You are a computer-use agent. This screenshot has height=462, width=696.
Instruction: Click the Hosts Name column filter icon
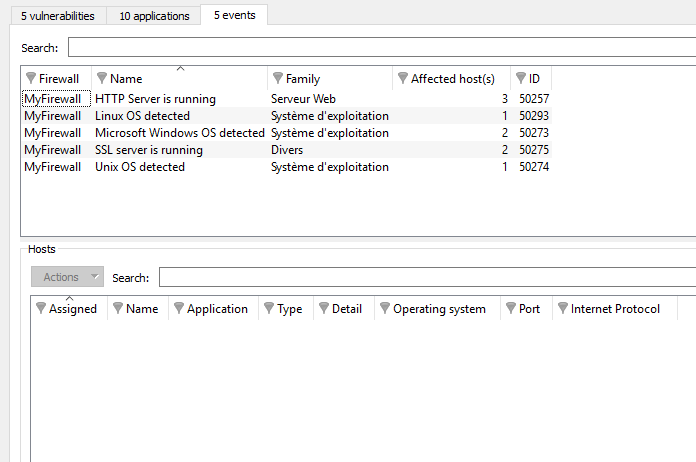tap(118, 308)
